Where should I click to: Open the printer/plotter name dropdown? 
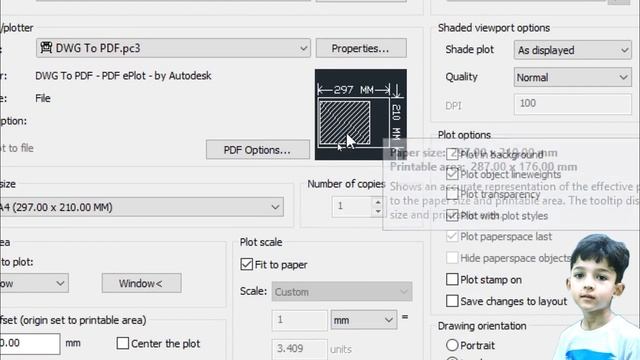[173, 48]
